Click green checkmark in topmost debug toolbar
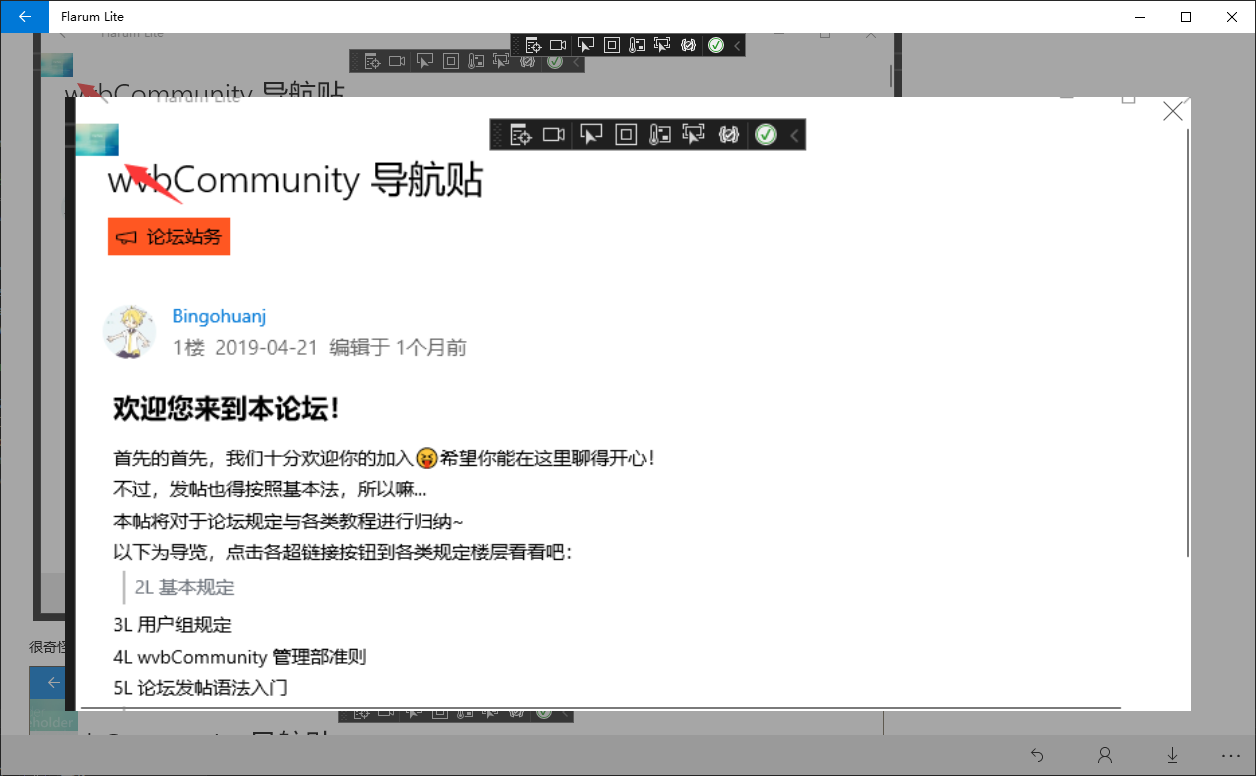Image resolution: width=1256 pixels, height=776 pixels. pos(715,45)
